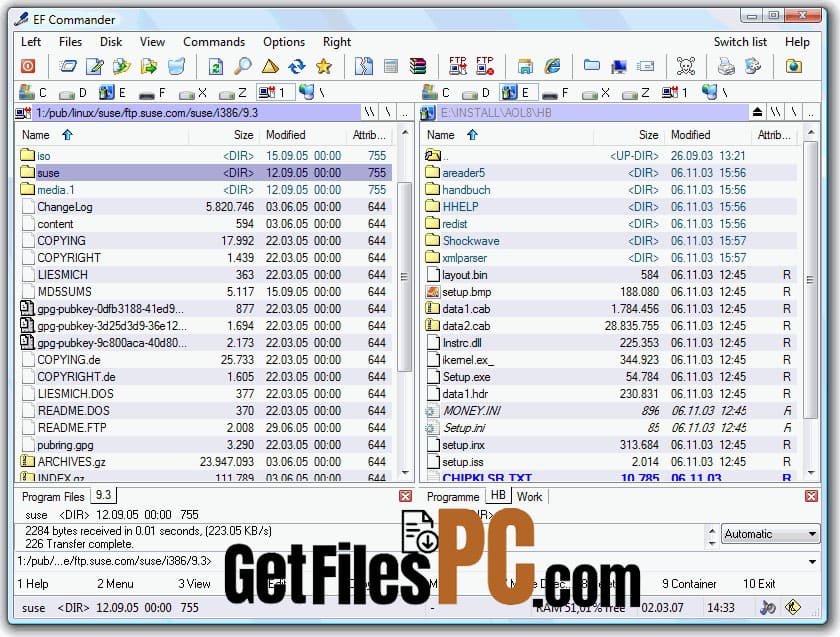The width and height of the screenshot is (840, 637).
Task: Open the Files menu
Action: (70, 42)
